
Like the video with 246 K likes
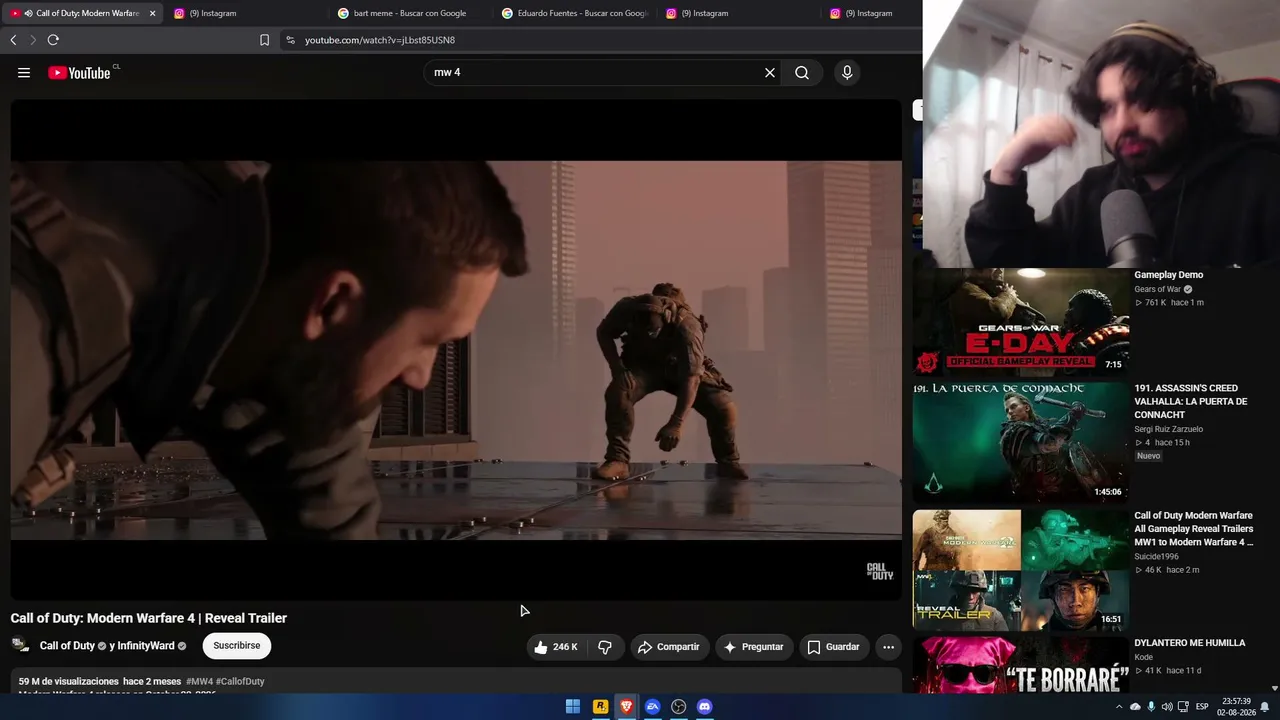coord(555,647)
